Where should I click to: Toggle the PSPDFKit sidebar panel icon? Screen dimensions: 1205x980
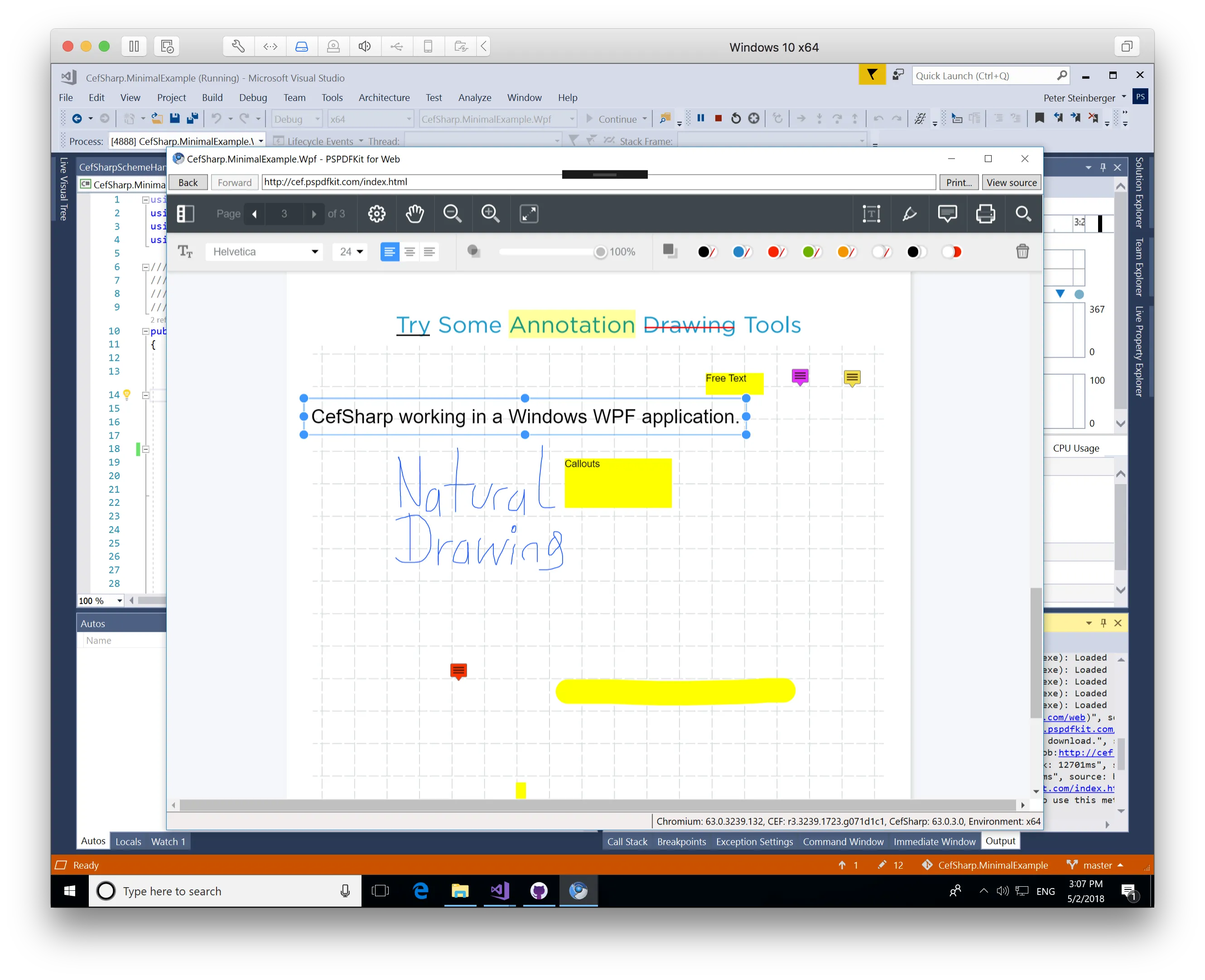tap(185, 213)
